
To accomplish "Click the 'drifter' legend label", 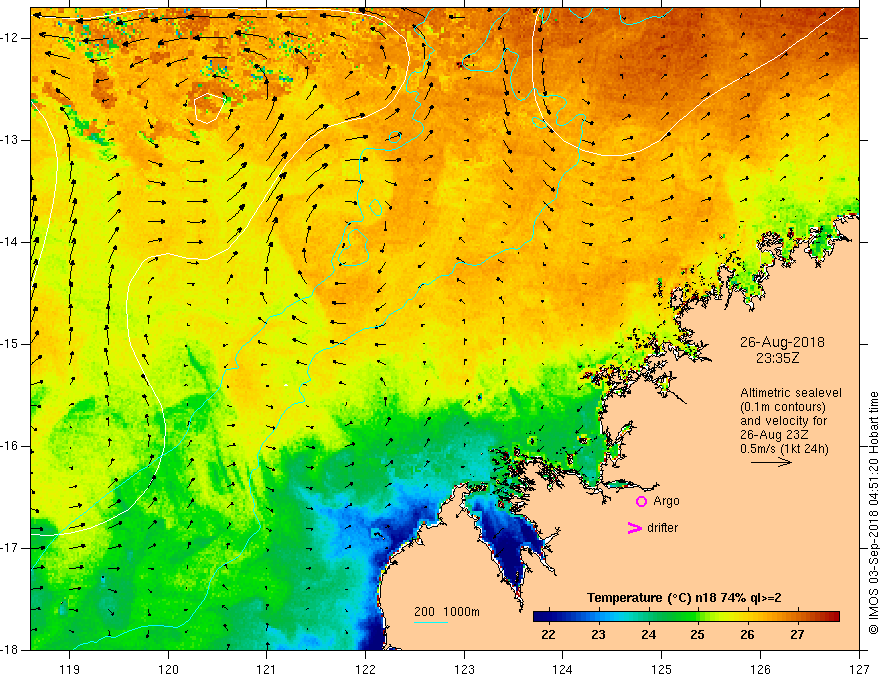I will pos(662,528).
